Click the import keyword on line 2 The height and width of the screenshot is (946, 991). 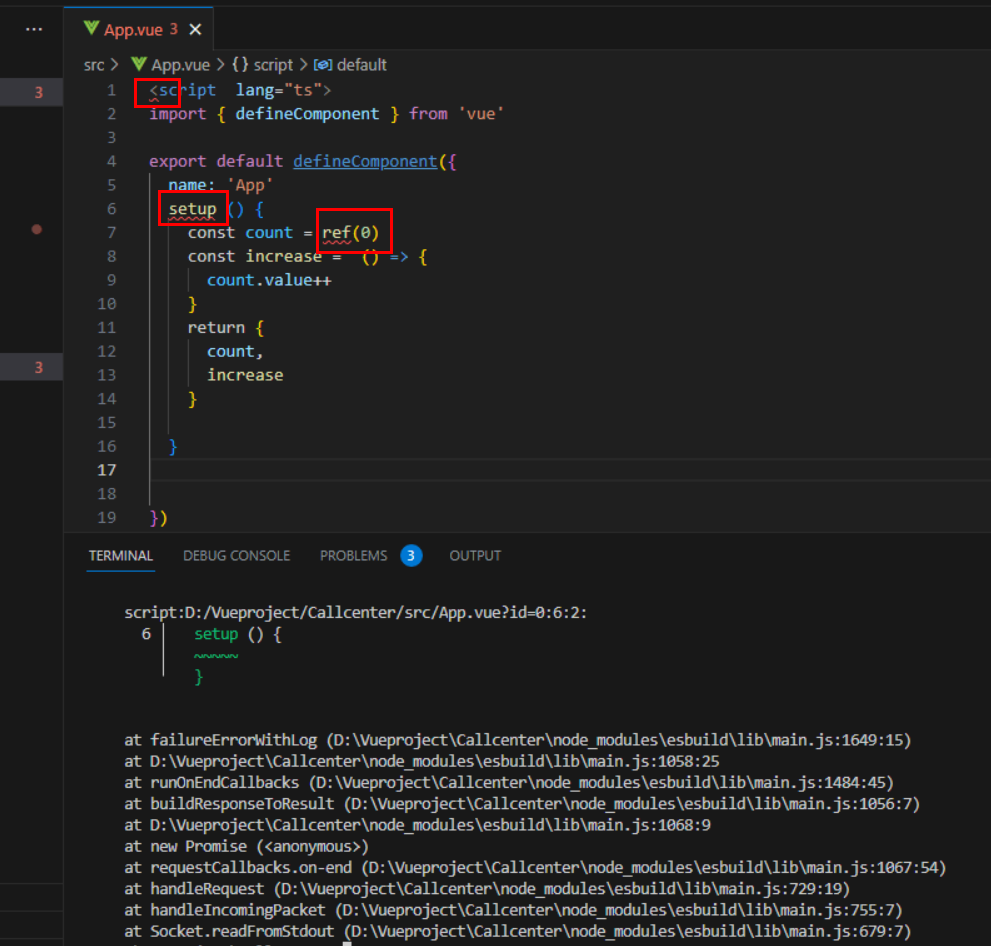[178, 114]
